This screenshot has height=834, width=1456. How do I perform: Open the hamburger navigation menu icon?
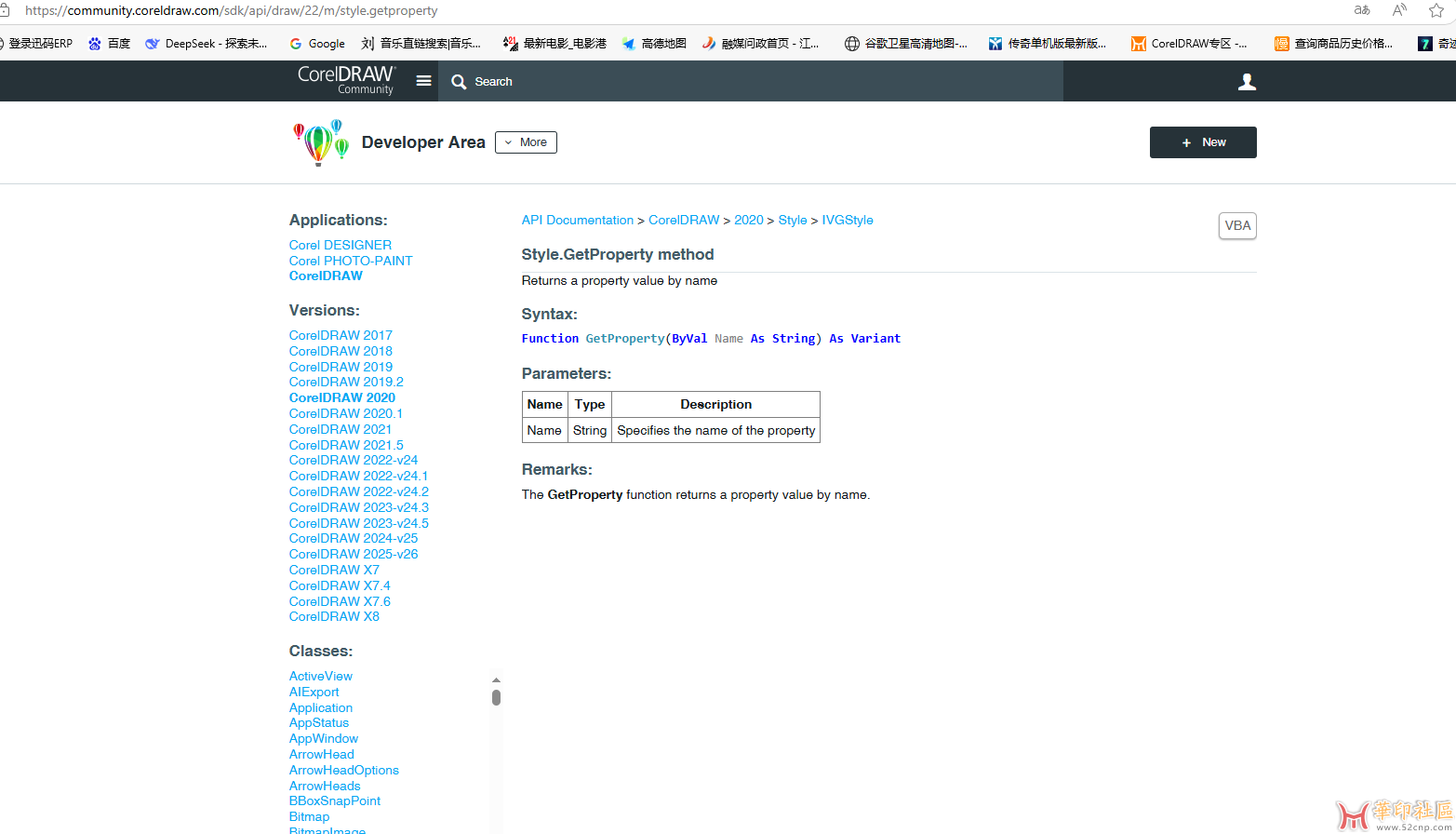(423, 81)
